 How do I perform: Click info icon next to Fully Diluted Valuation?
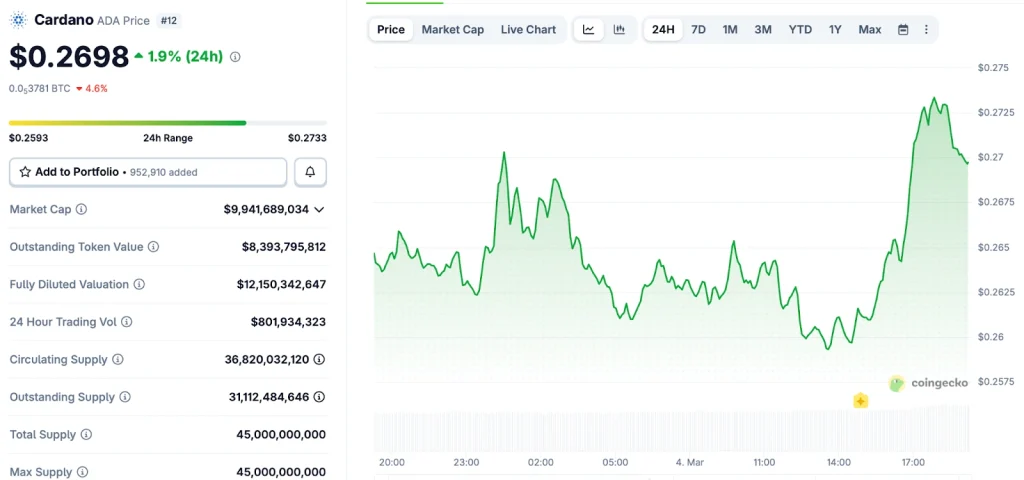point(139,285)
